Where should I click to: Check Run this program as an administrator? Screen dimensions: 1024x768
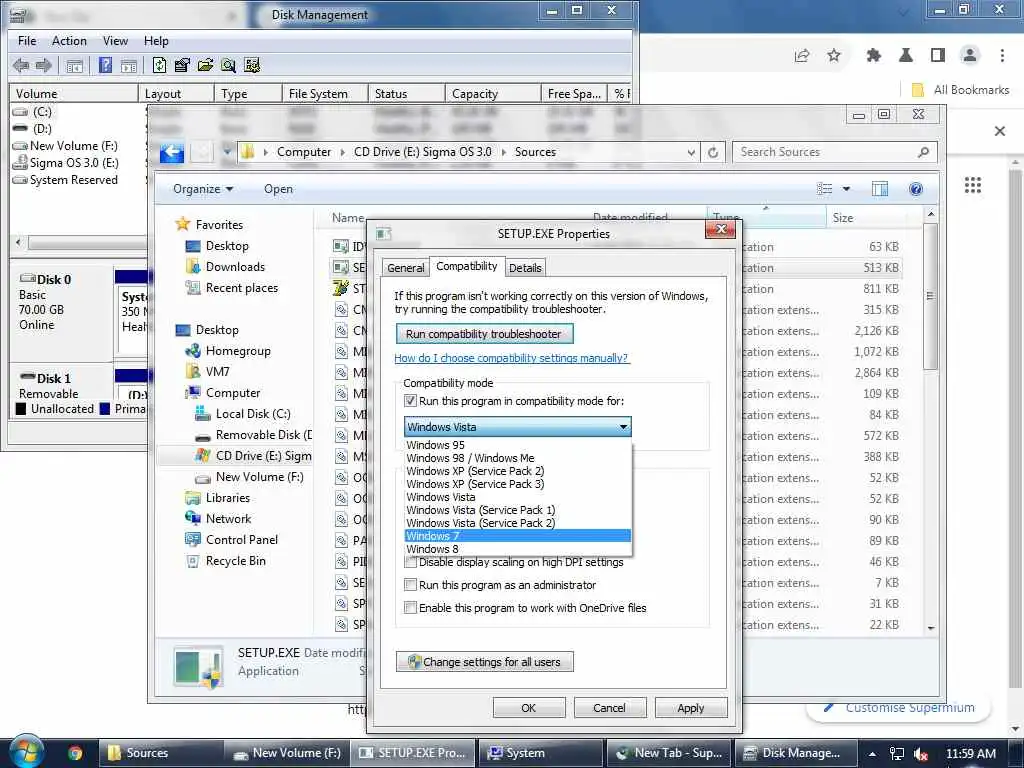point(410,585)
